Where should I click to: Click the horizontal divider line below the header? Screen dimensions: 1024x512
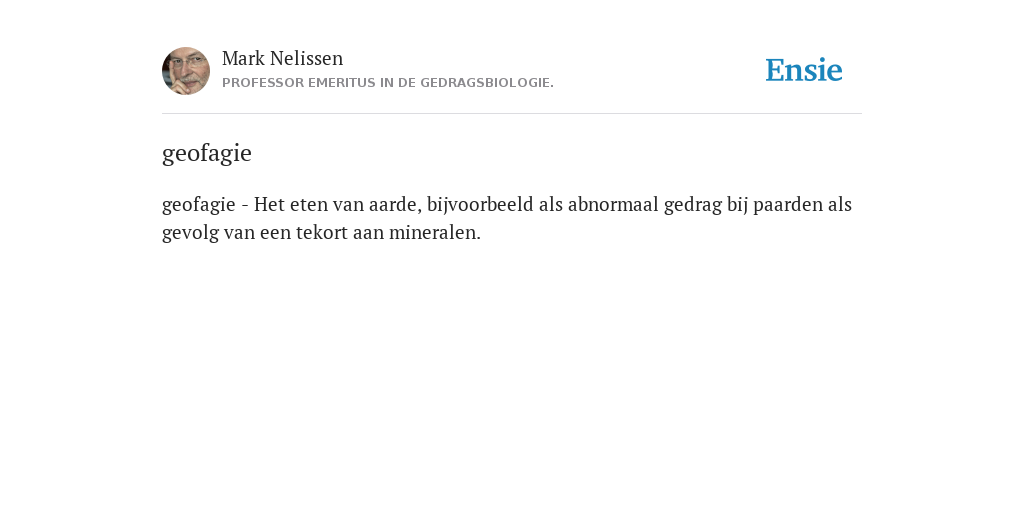tap(512, 114)
